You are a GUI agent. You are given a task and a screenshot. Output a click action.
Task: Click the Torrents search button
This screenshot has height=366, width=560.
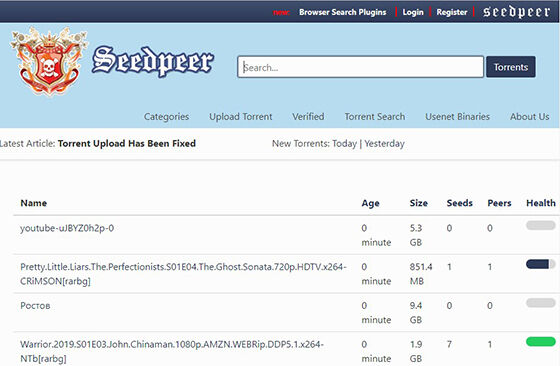point(511,67)
